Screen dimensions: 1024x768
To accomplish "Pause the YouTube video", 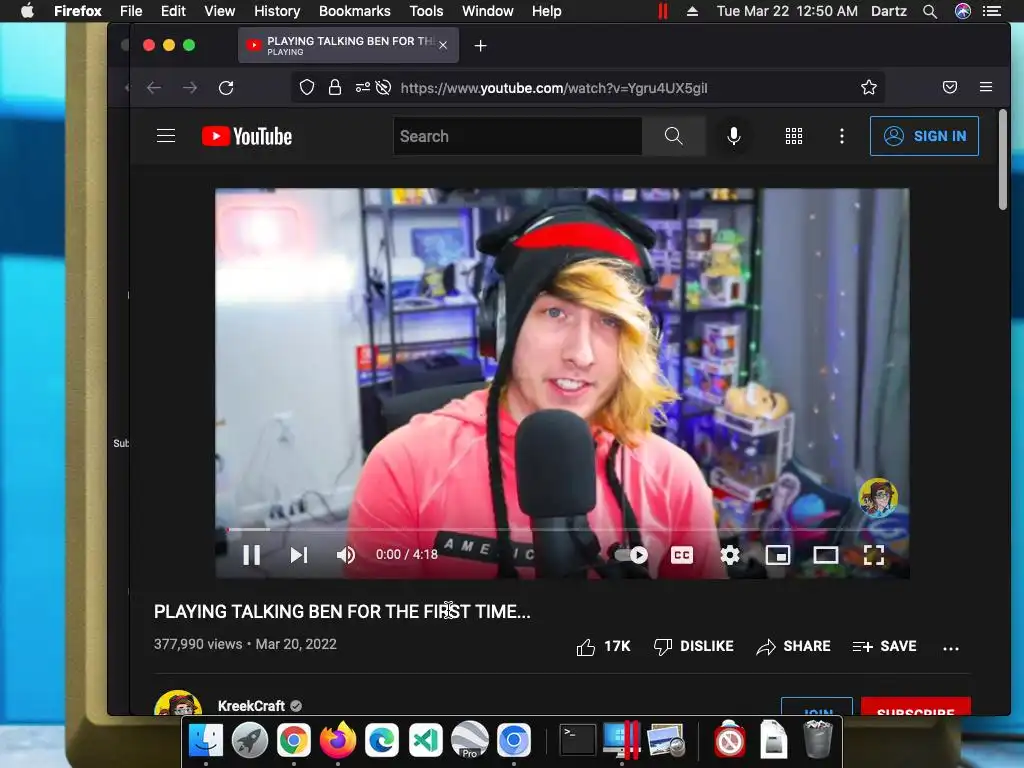I will (x=251, y=555).
